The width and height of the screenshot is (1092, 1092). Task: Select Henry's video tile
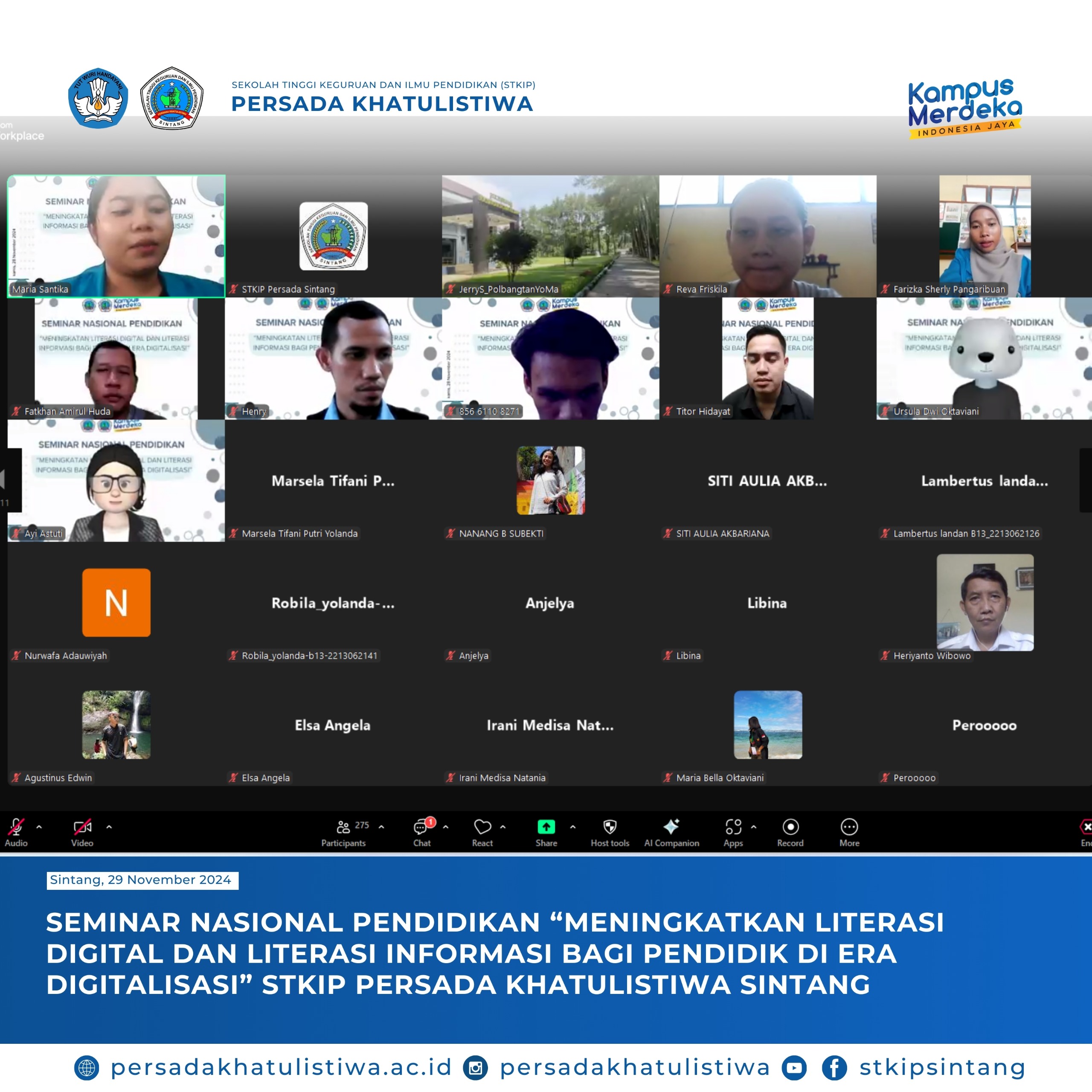pyautogui.click(x=334, y=358)
